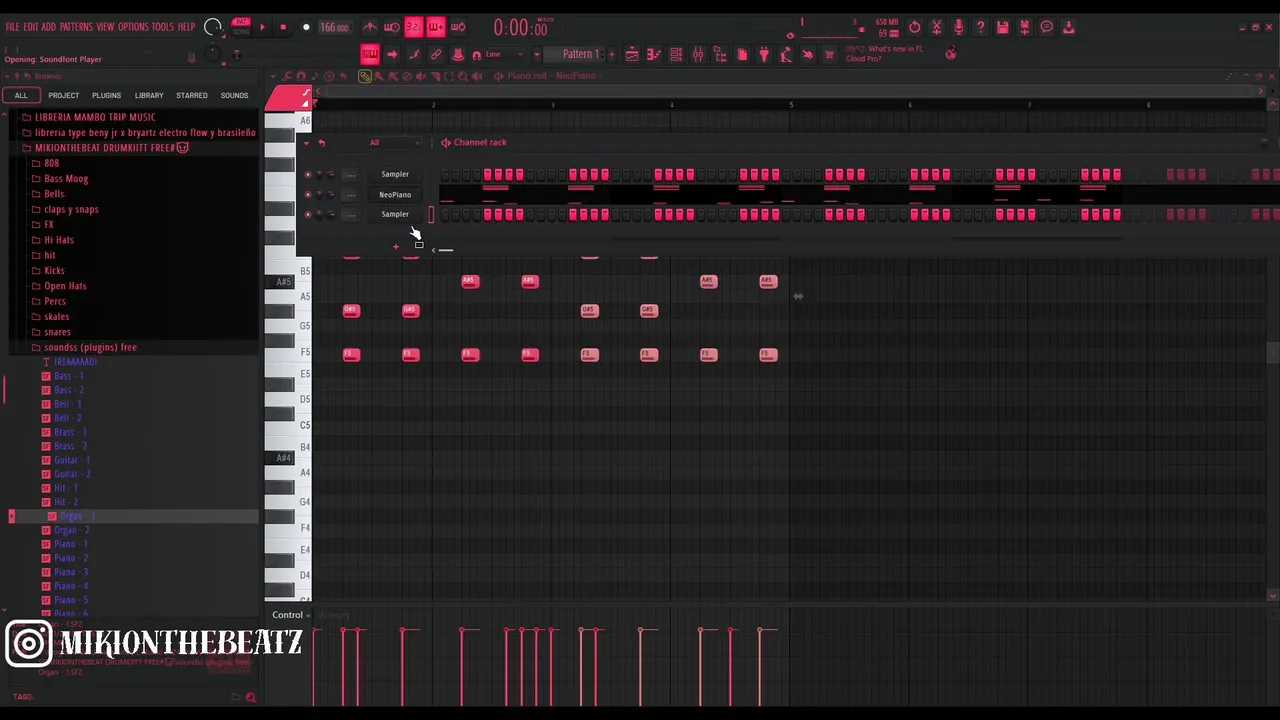The image size is (1280, 720).
Task: Toggle the record button
Action: tap(306, 27)
